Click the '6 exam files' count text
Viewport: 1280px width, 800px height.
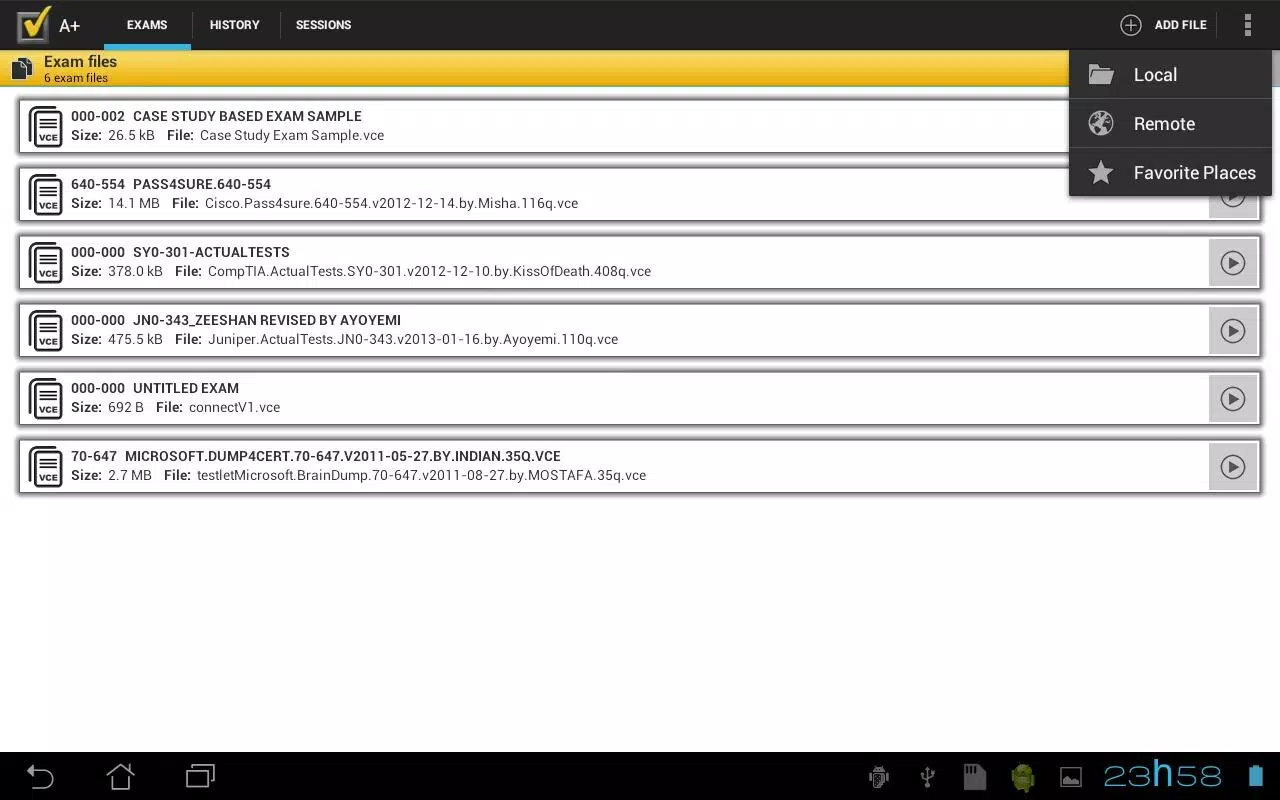[76, 78]
